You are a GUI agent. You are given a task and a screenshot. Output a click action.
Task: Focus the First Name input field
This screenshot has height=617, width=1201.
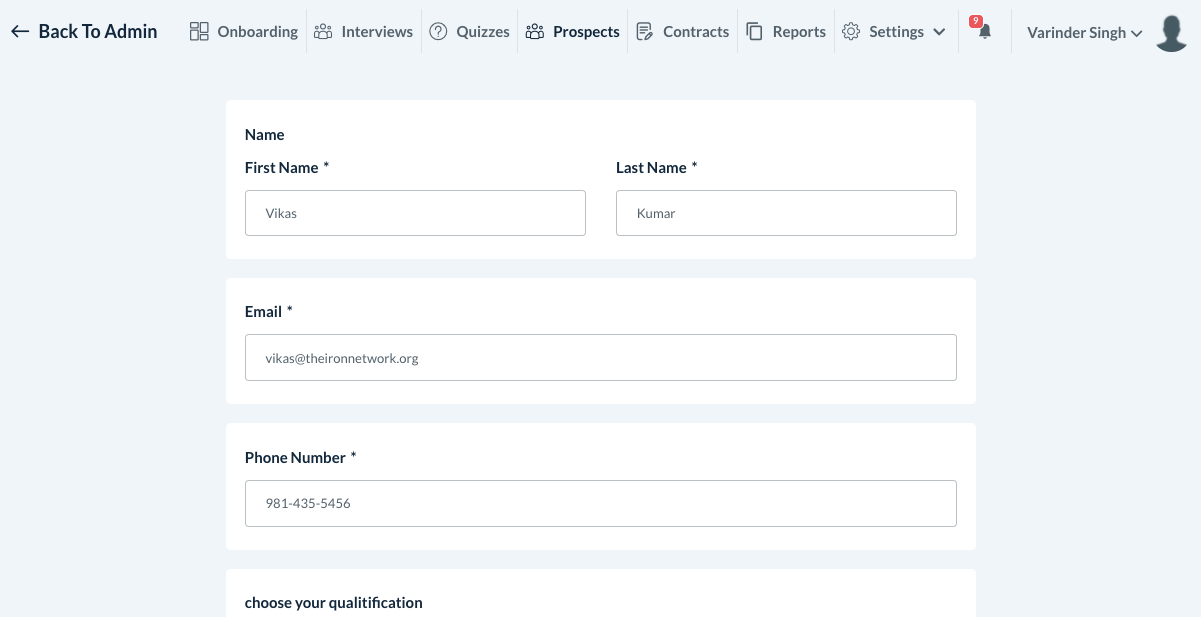[415, 213]
